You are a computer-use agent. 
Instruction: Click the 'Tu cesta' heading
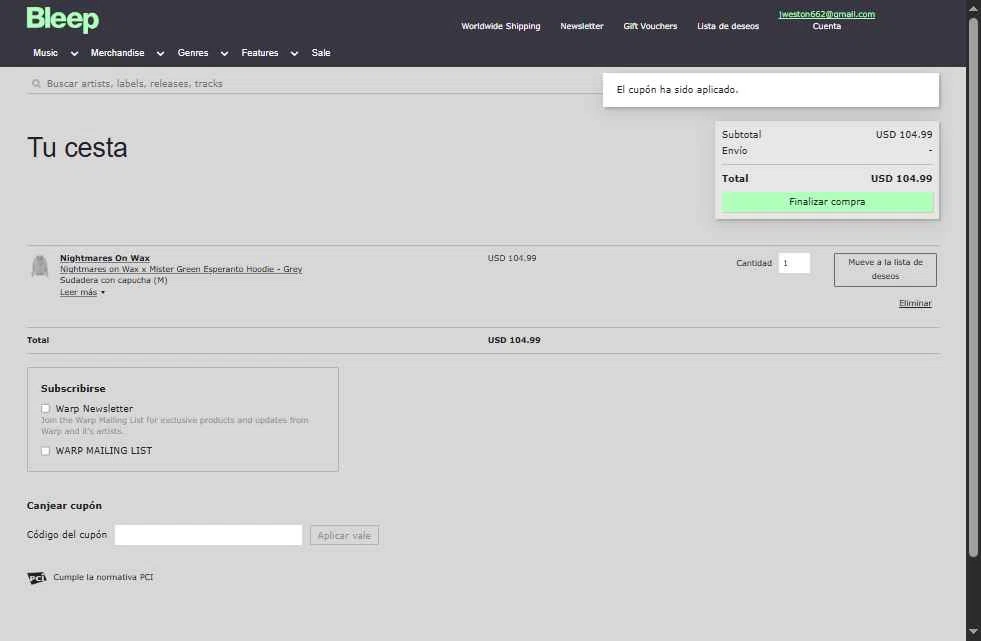click(78, 148)
